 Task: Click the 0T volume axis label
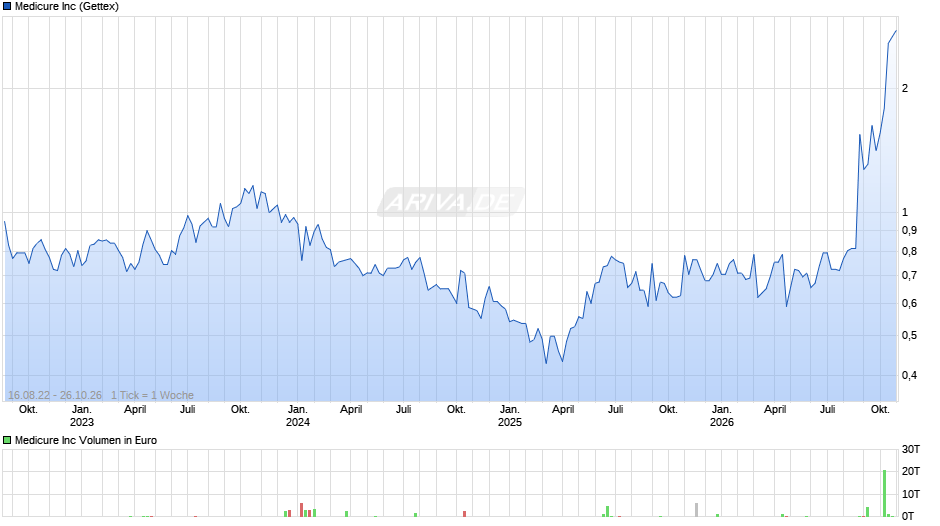click(908, 516)
